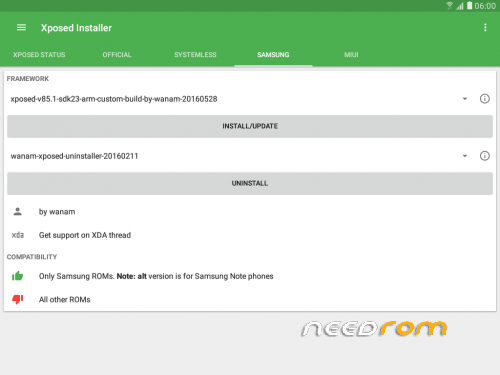The image size is (500, 375).
Task: Tap the COMPATIBILITY section header
Action: pos(32,257)
